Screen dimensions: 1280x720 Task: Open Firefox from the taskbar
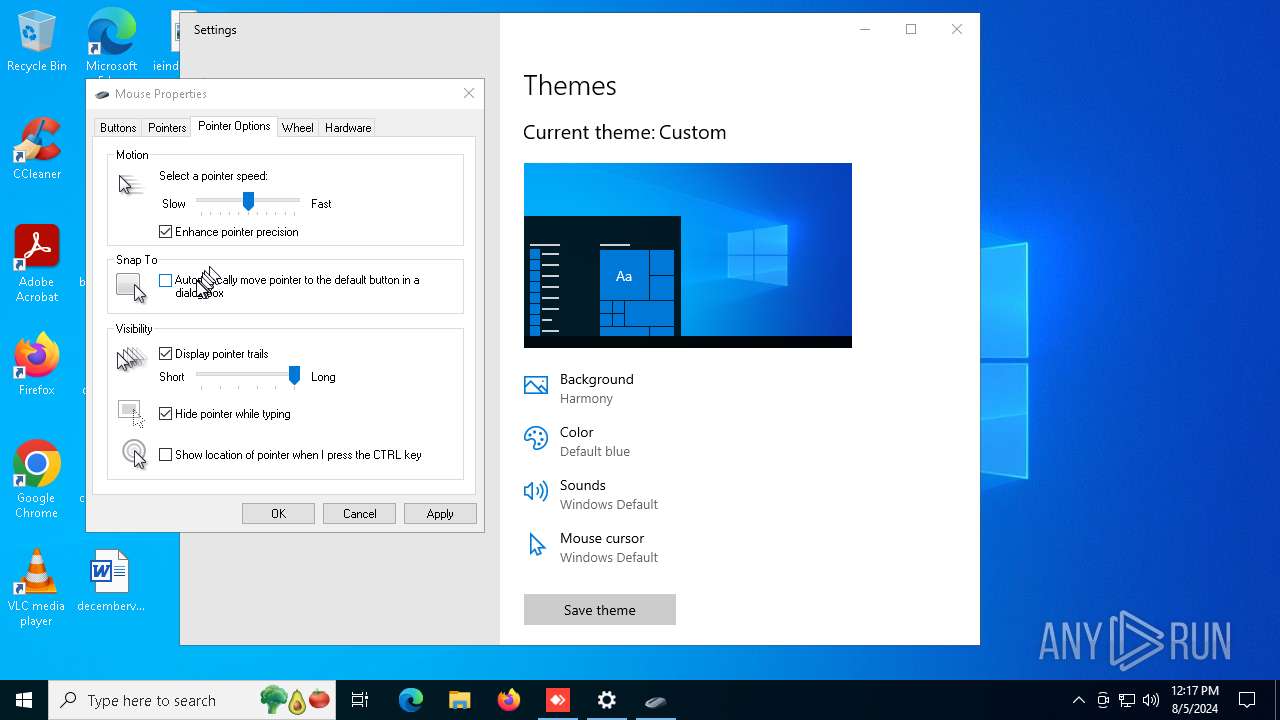[509, 700]
